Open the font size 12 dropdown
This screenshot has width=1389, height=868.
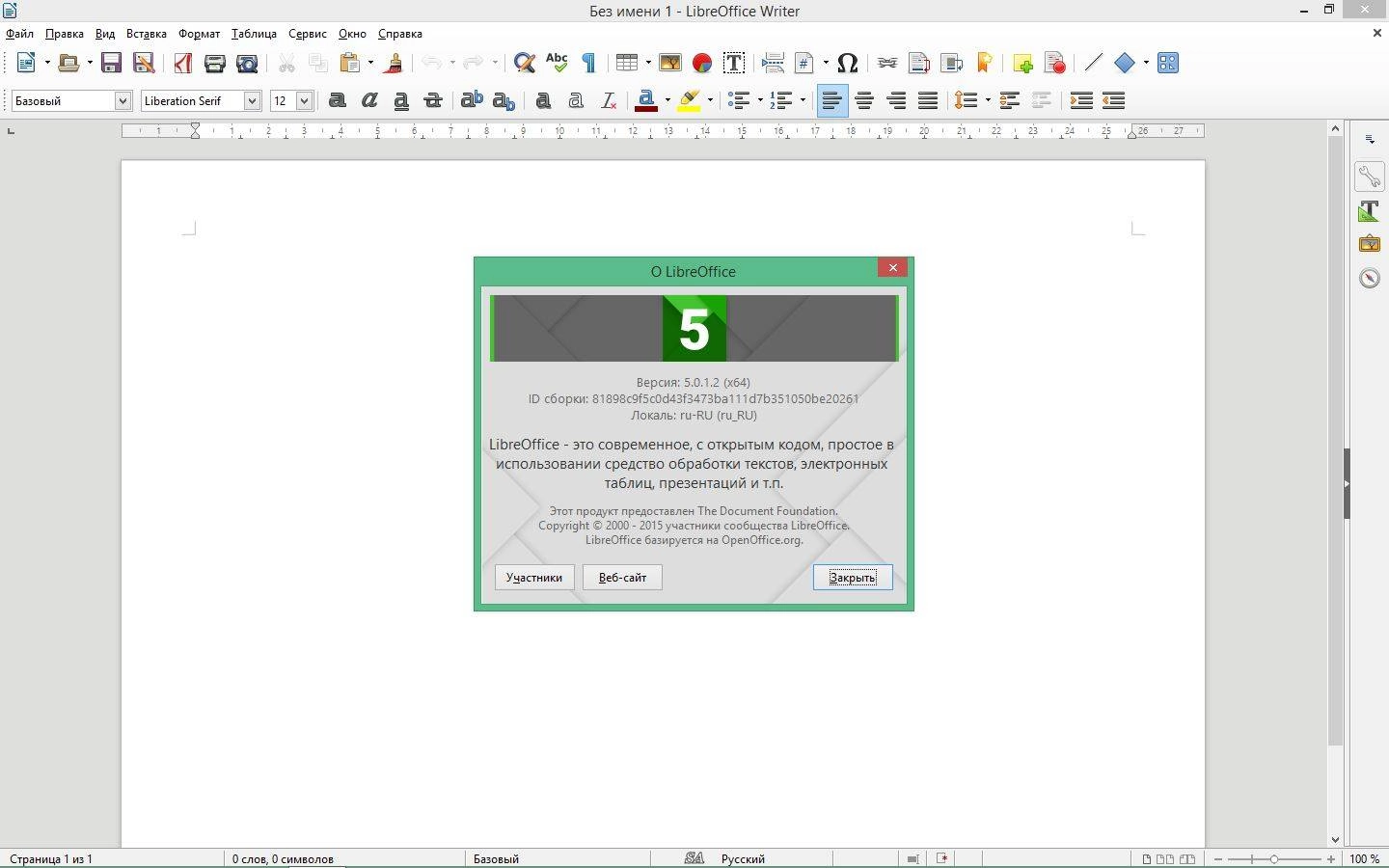point(304,100)
